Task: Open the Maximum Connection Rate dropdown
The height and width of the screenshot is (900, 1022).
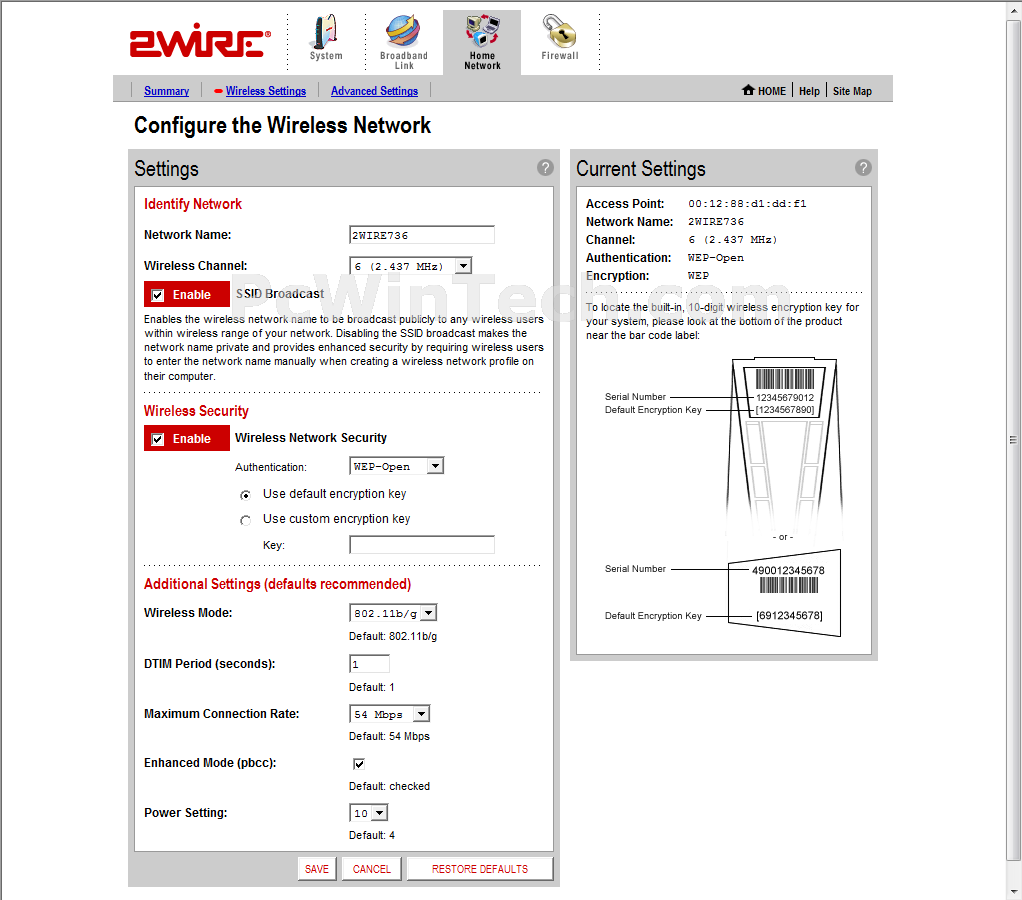Action: pyautogui.click(x=389, y=714)
